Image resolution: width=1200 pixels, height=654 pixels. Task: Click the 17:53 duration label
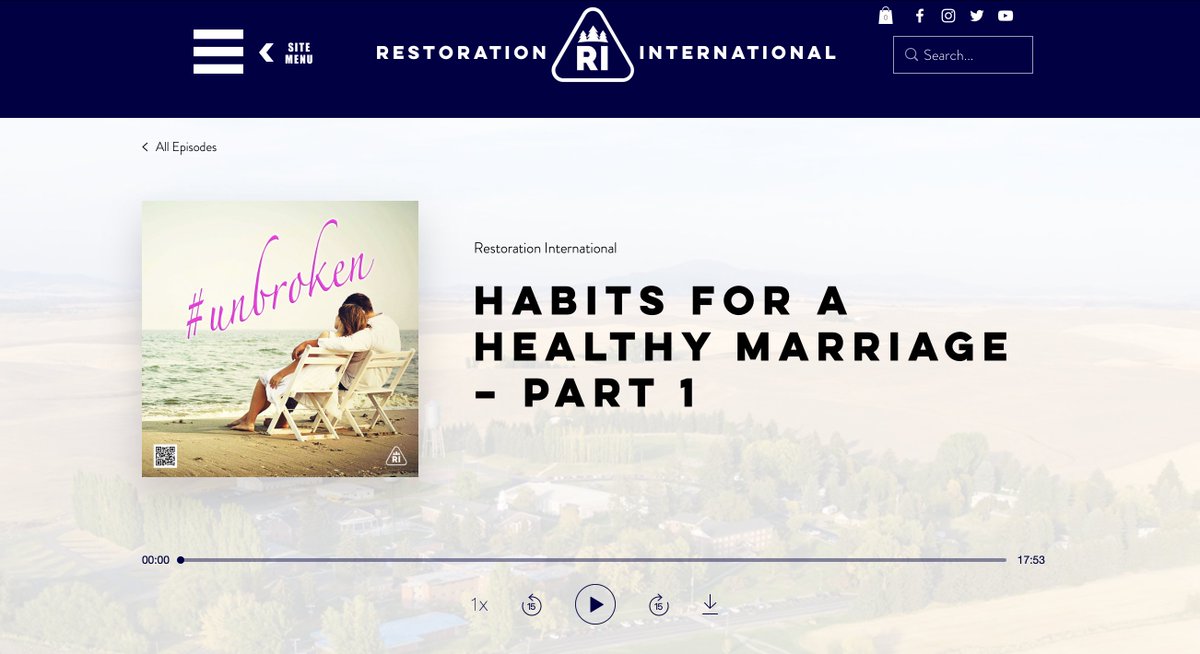1031,560
